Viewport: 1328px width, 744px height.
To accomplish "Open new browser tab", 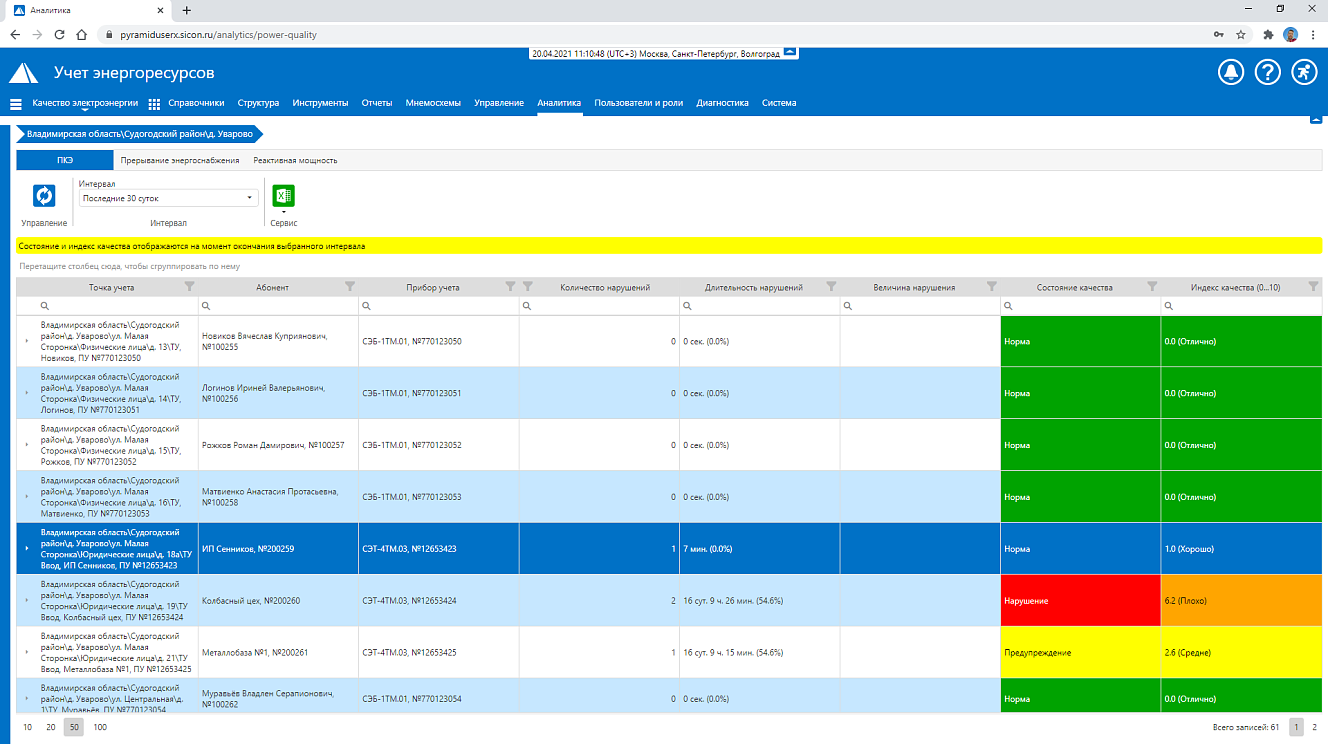I will coord(187,10).
